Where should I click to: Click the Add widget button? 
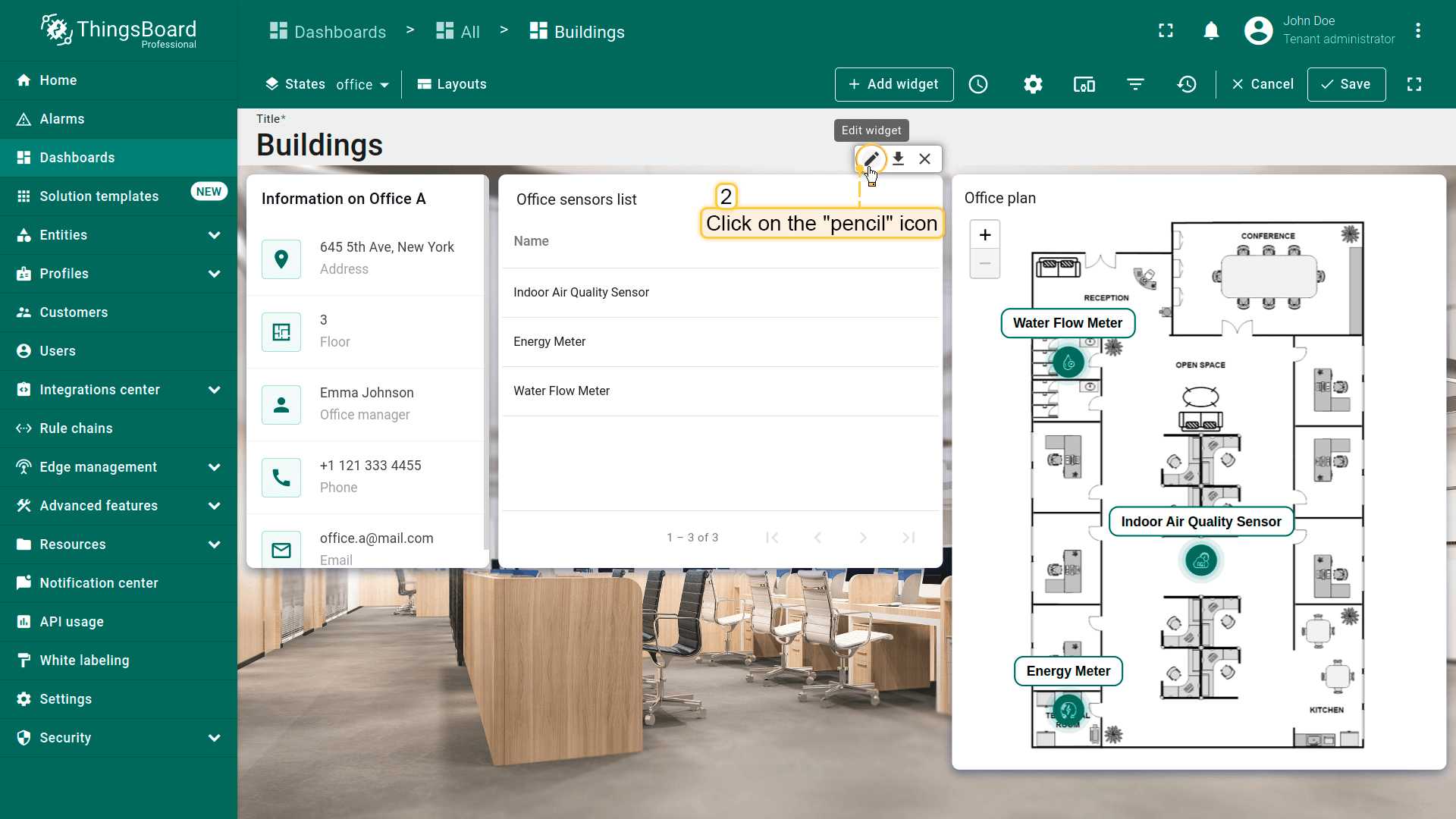(x=893, y=84)
